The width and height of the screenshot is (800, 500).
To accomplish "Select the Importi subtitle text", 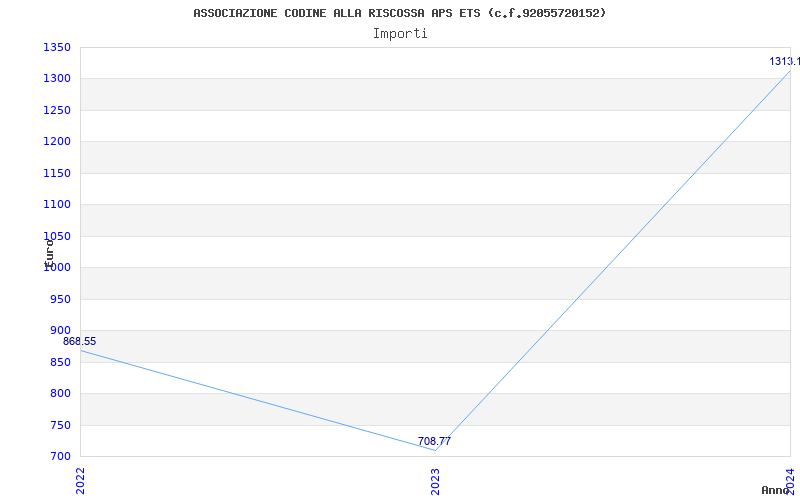I will click(400, 34).
